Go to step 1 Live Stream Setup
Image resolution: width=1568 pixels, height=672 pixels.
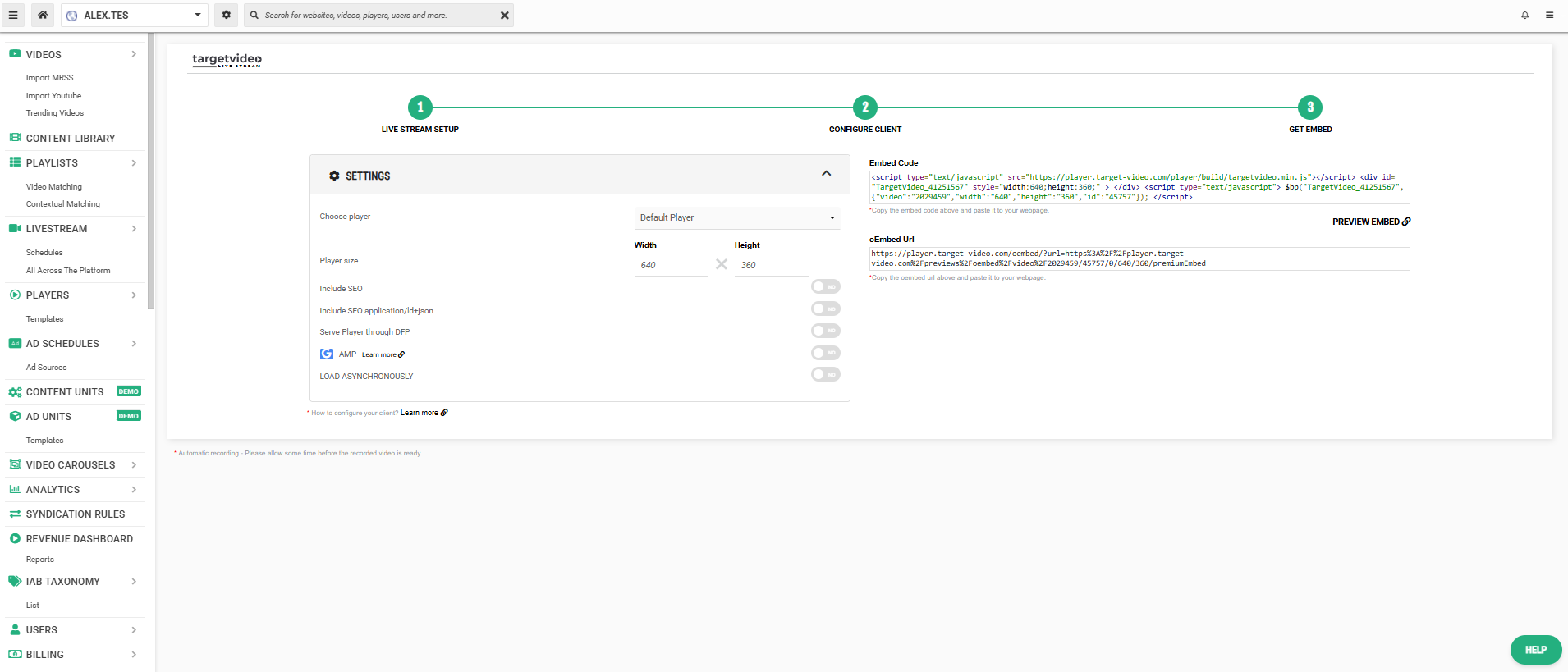click(x=420, y=107)
